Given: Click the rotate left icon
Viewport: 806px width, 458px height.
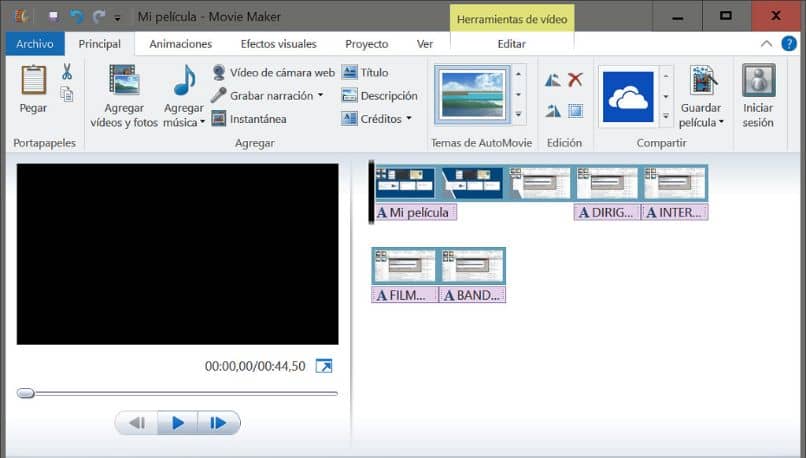Looking at the screenshot, I should click(x=553, y=80).
